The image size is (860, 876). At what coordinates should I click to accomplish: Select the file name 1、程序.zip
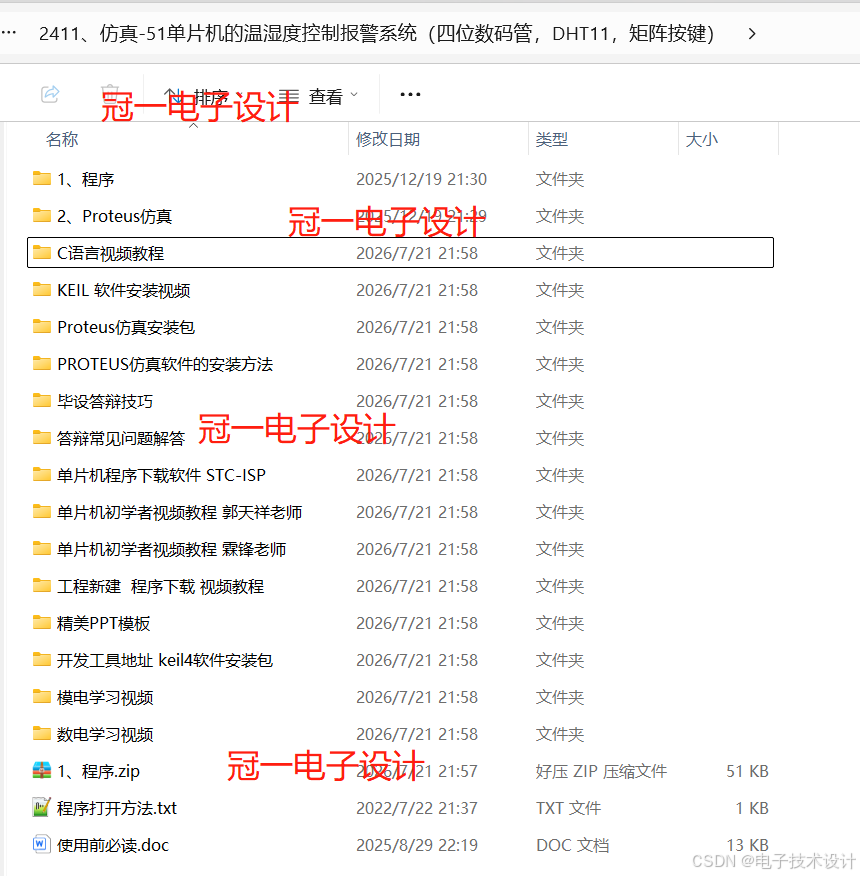tap(98, 771)
